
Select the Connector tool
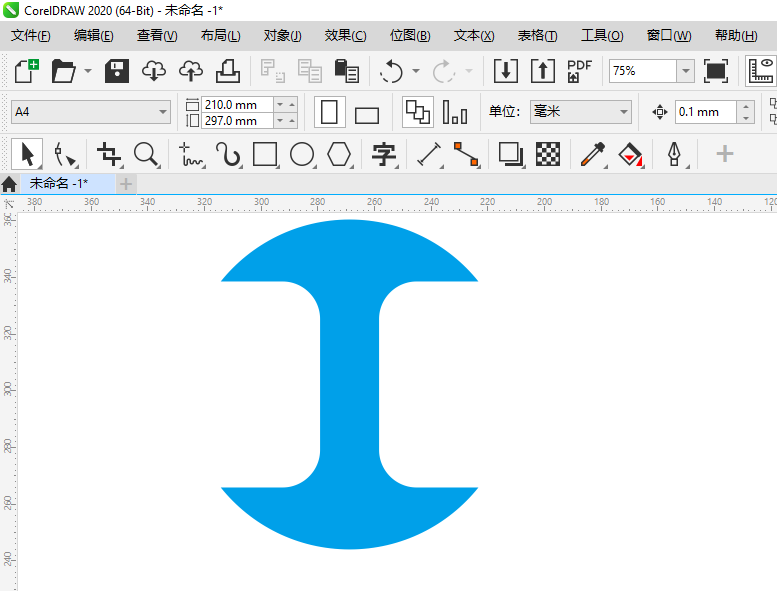pyautogui.click(x=466, y=154)
